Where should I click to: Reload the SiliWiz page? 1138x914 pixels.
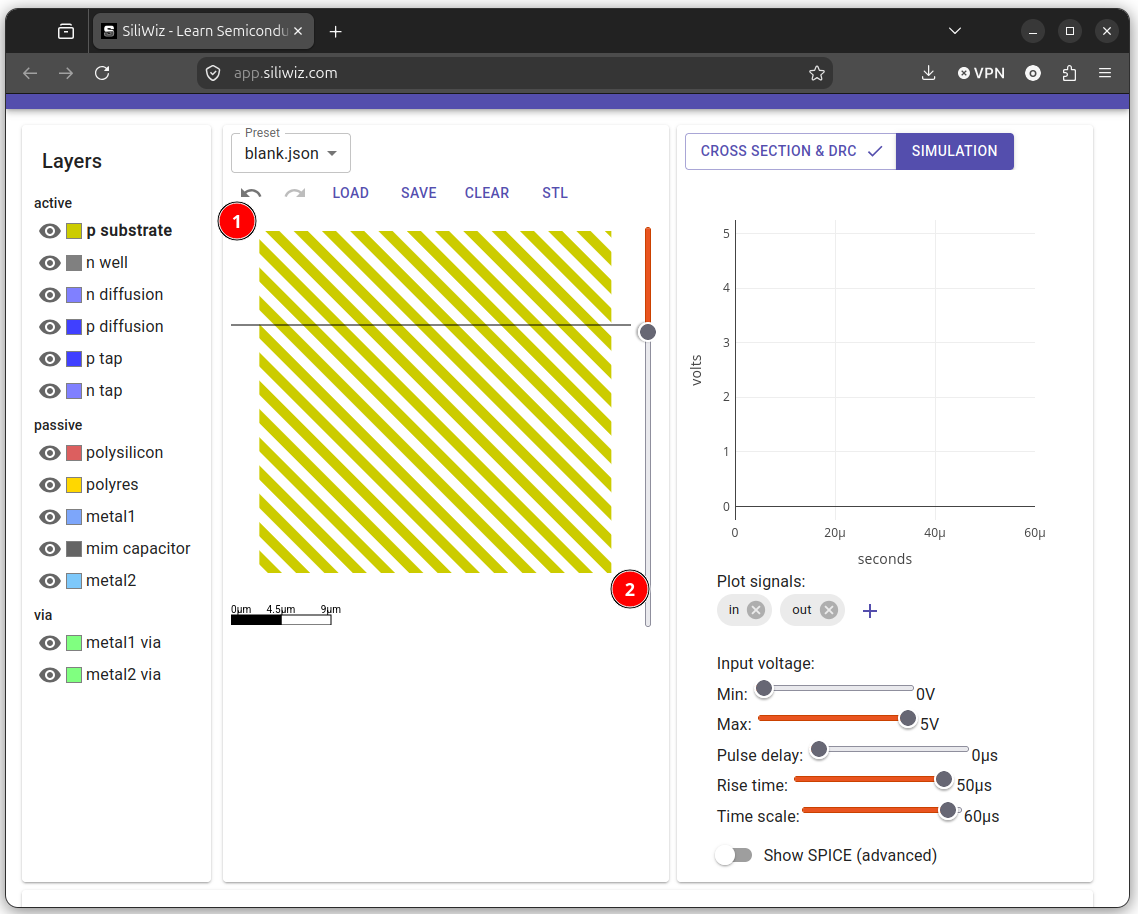click(x=102, y=73)
